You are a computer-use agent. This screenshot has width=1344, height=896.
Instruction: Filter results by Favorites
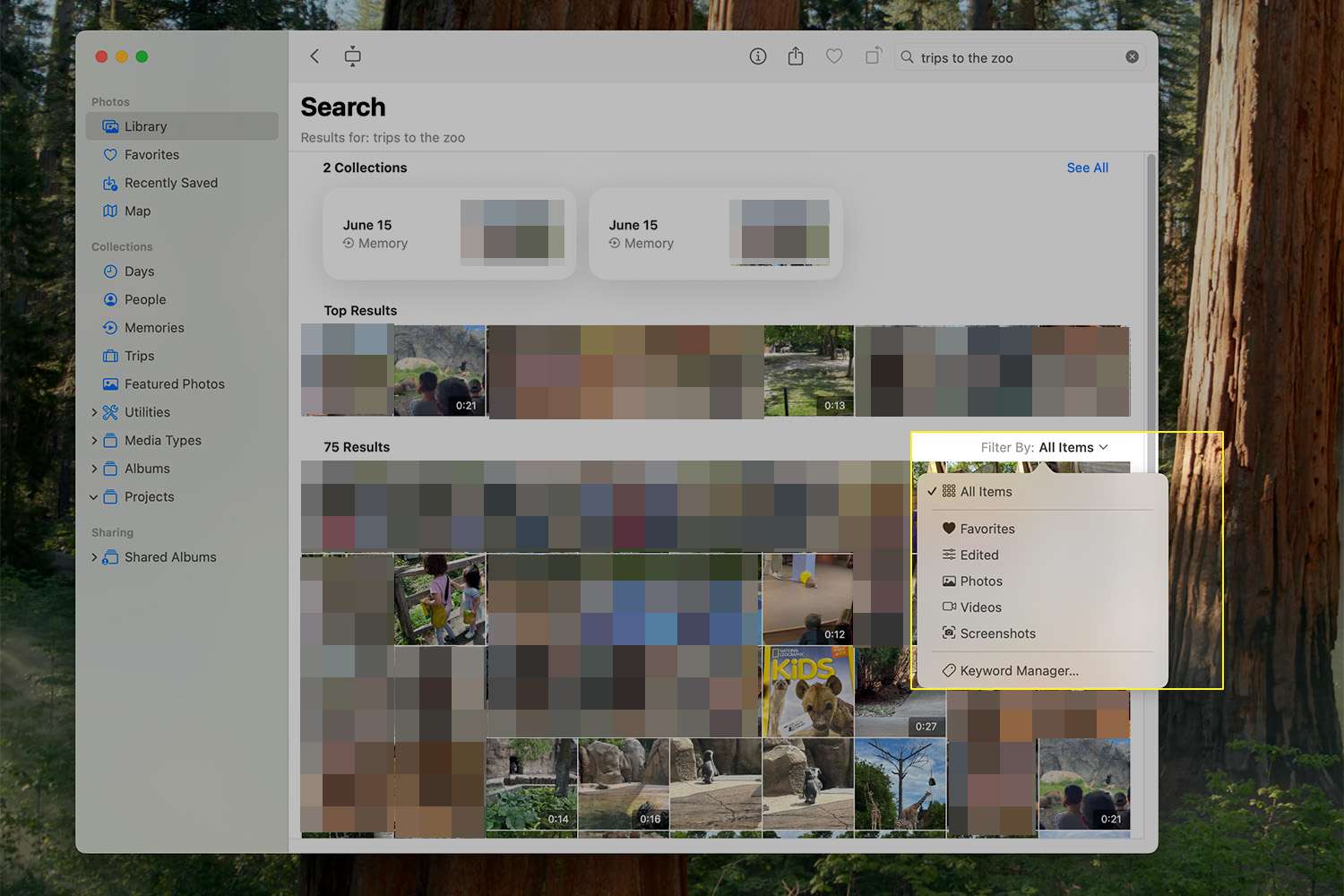986,530
